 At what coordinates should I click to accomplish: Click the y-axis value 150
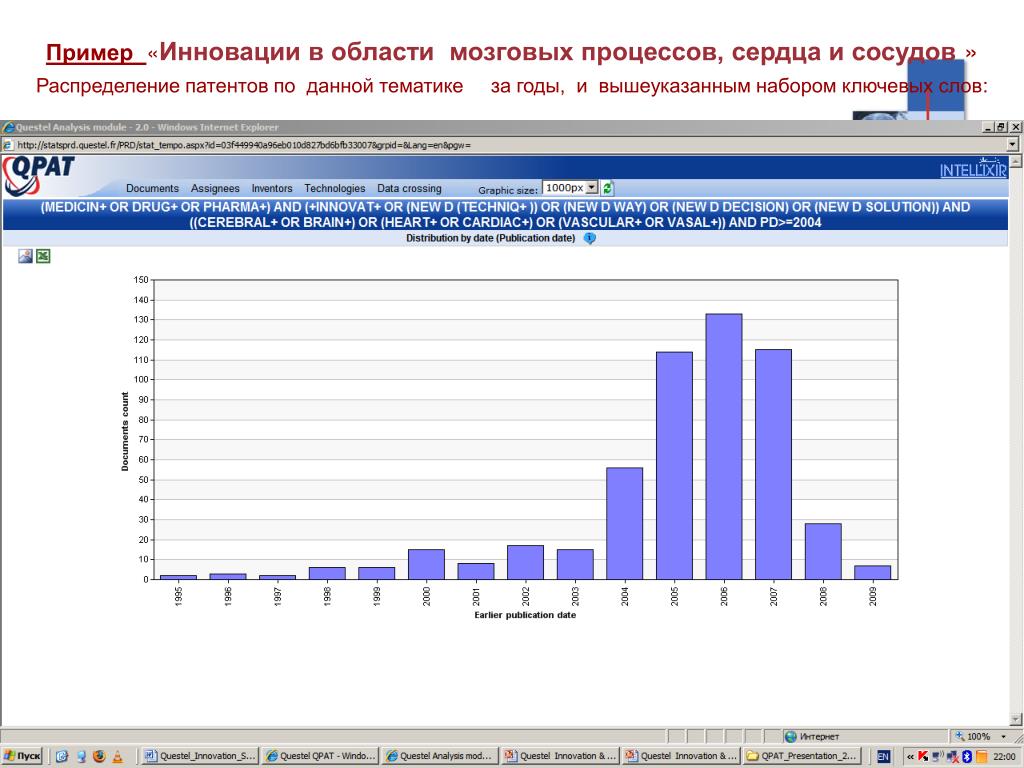(x=140, y=280)
